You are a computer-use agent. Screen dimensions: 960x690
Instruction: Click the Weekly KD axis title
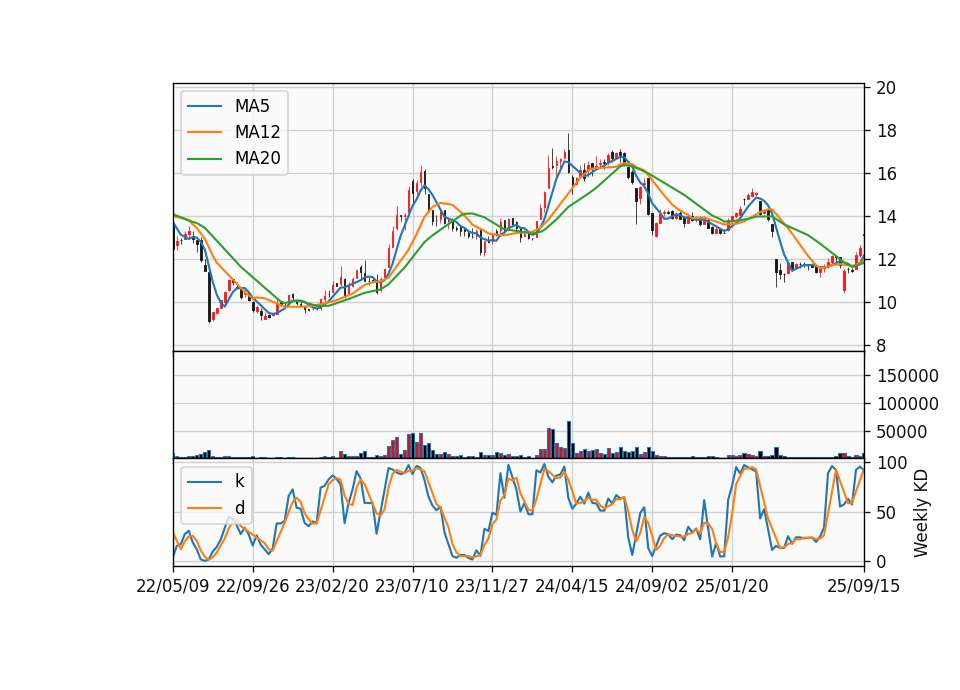(x=921, y=513)
